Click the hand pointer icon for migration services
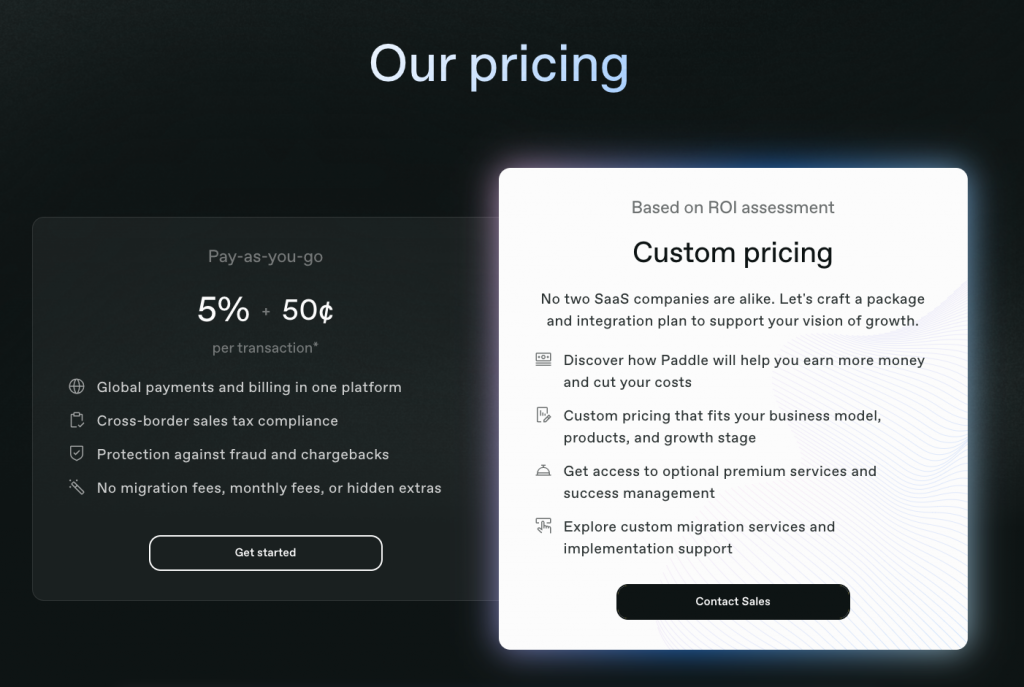Image resolution: width=1024 pixels, height=687 pixels. [543, 526]
